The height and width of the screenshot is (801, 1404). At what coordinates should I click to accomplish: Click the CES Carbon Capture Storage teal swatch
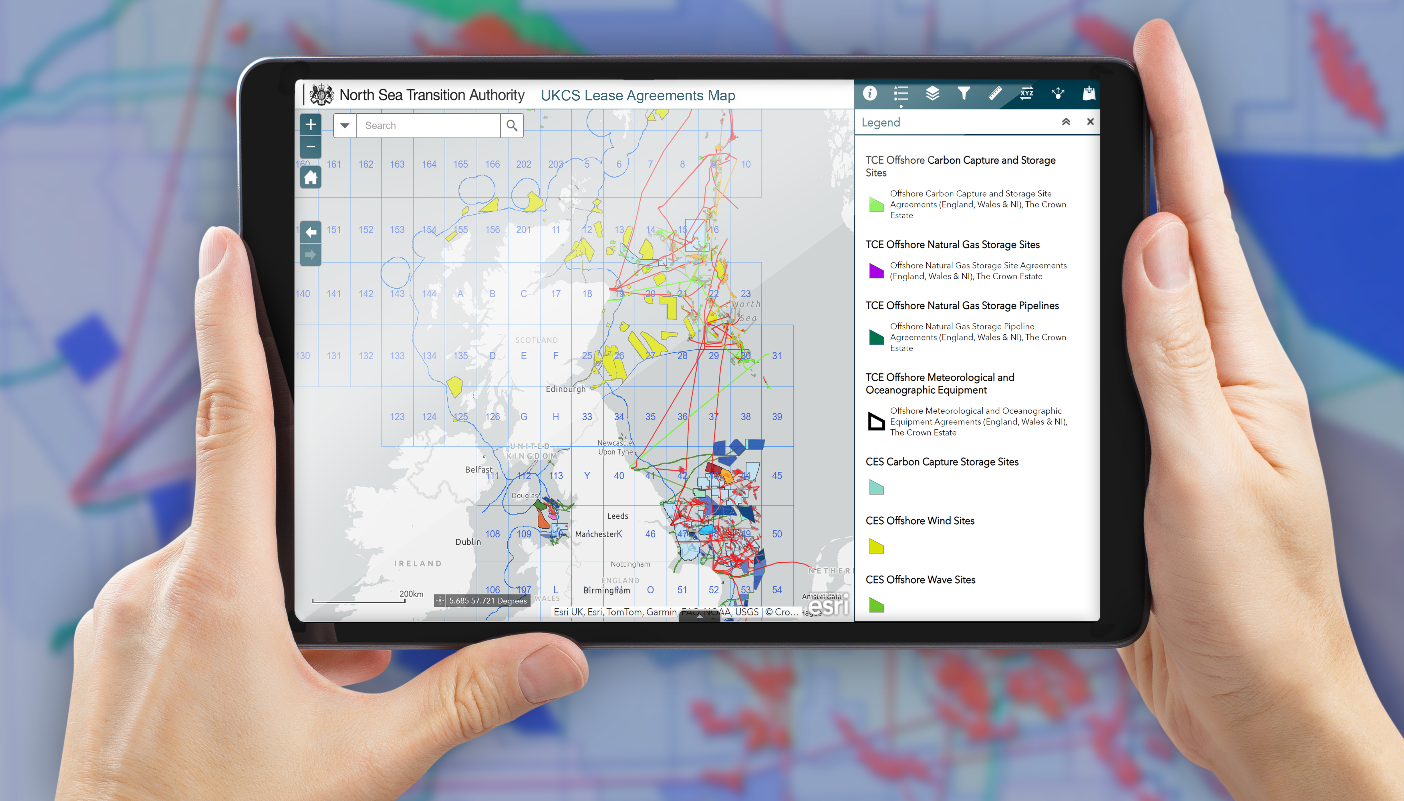tap(876, 487)
